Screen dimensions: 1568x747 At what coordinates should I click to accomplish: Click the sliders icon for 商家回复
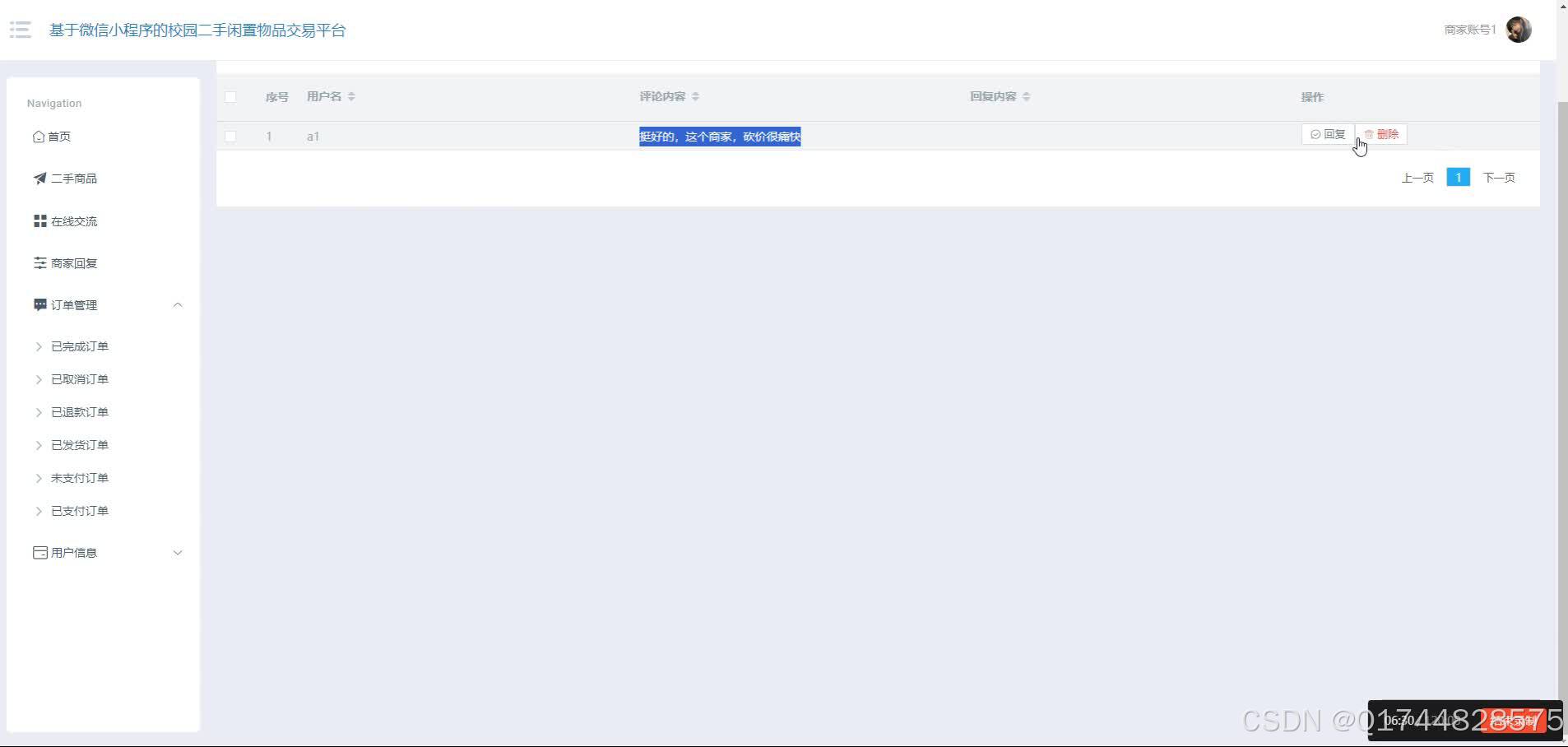tap(39, 263)
